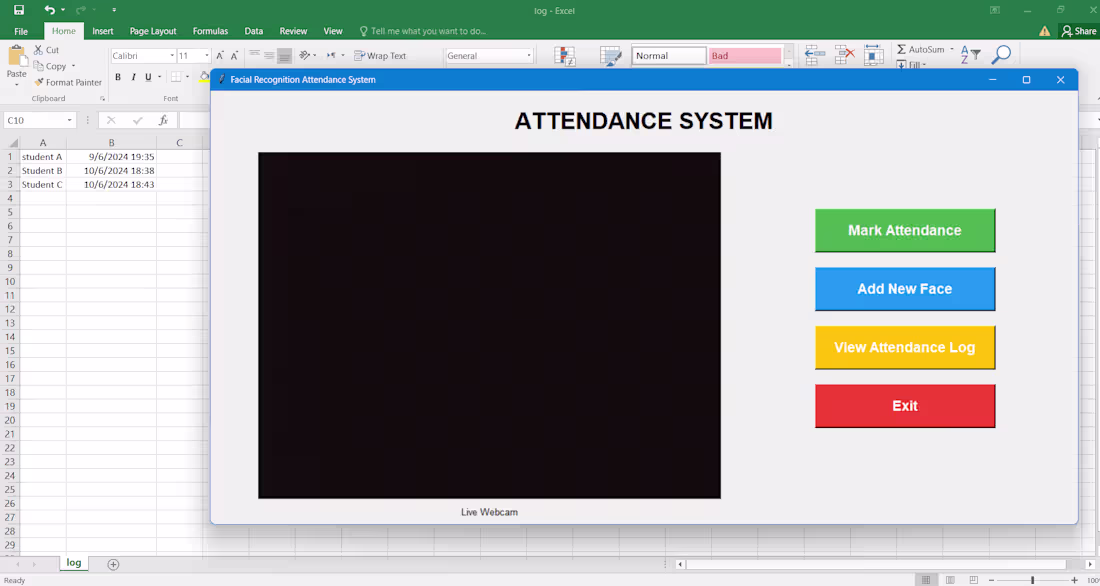Toggle bold formatting

coord(118,76)
